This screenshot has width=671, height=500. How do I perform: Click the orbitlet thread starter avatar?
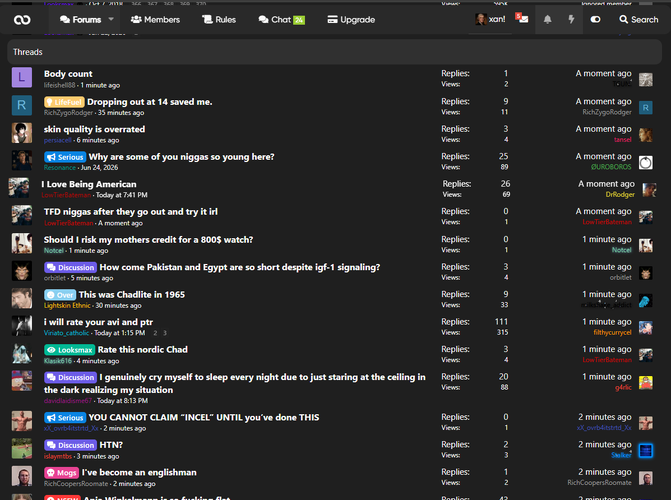22,271
